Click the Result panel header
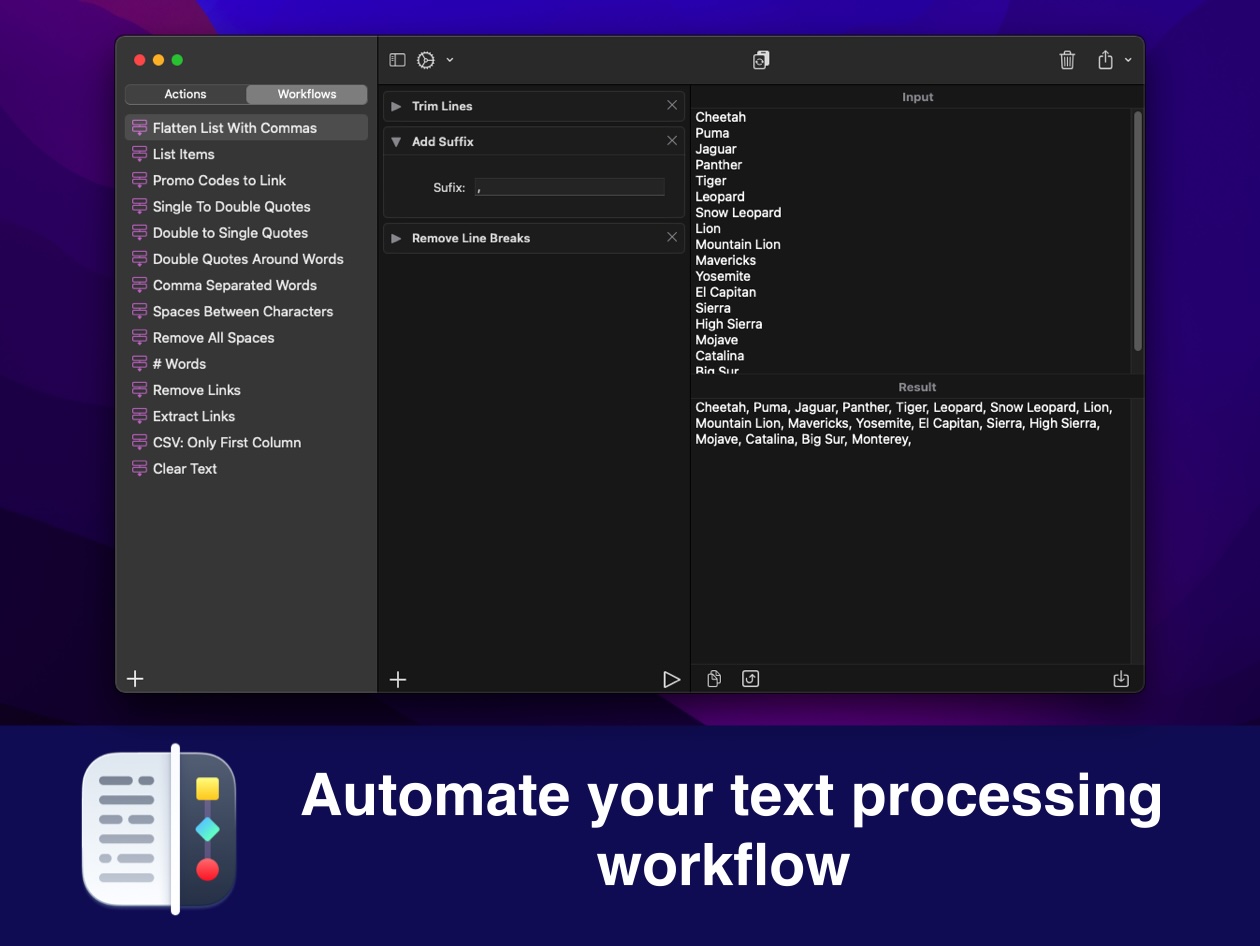 pyautogui.click(x=917, y=387)
